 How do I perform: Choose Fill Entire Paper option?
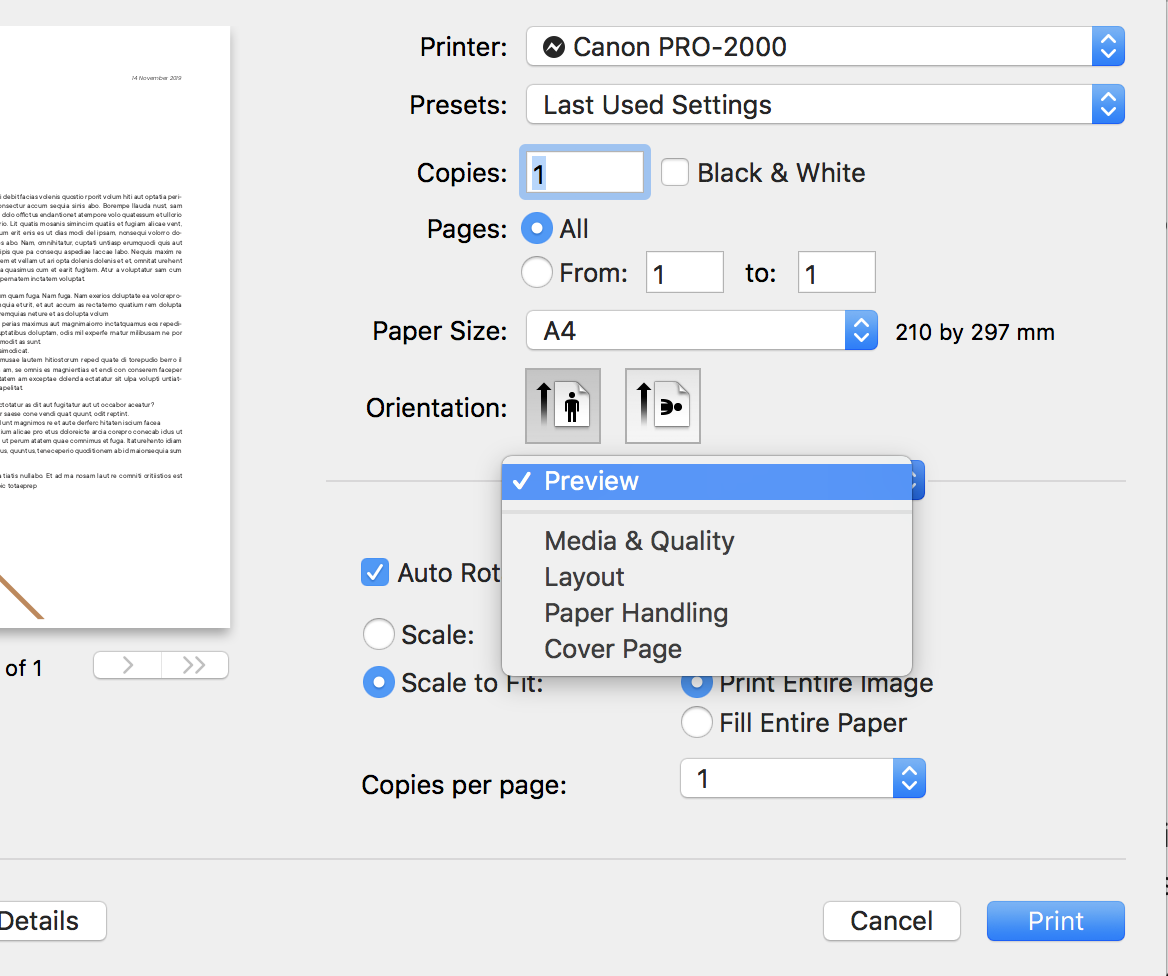(697, 723)
